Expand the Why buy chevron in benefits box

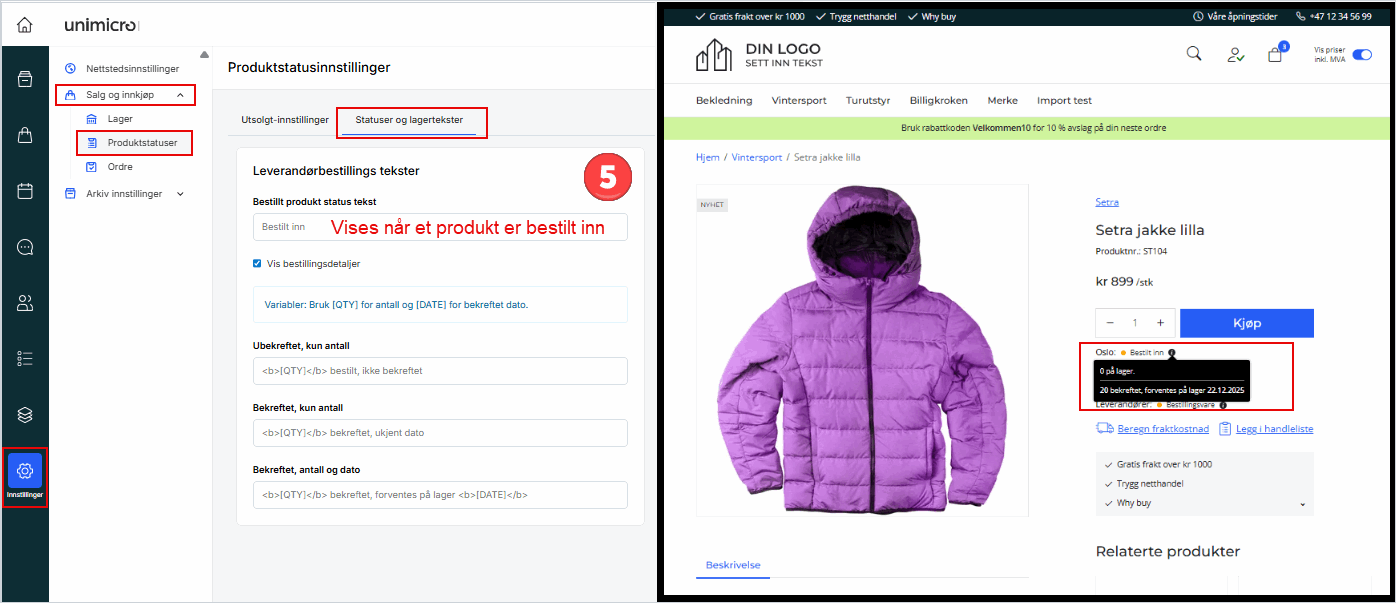click(x=1302, y=504)
